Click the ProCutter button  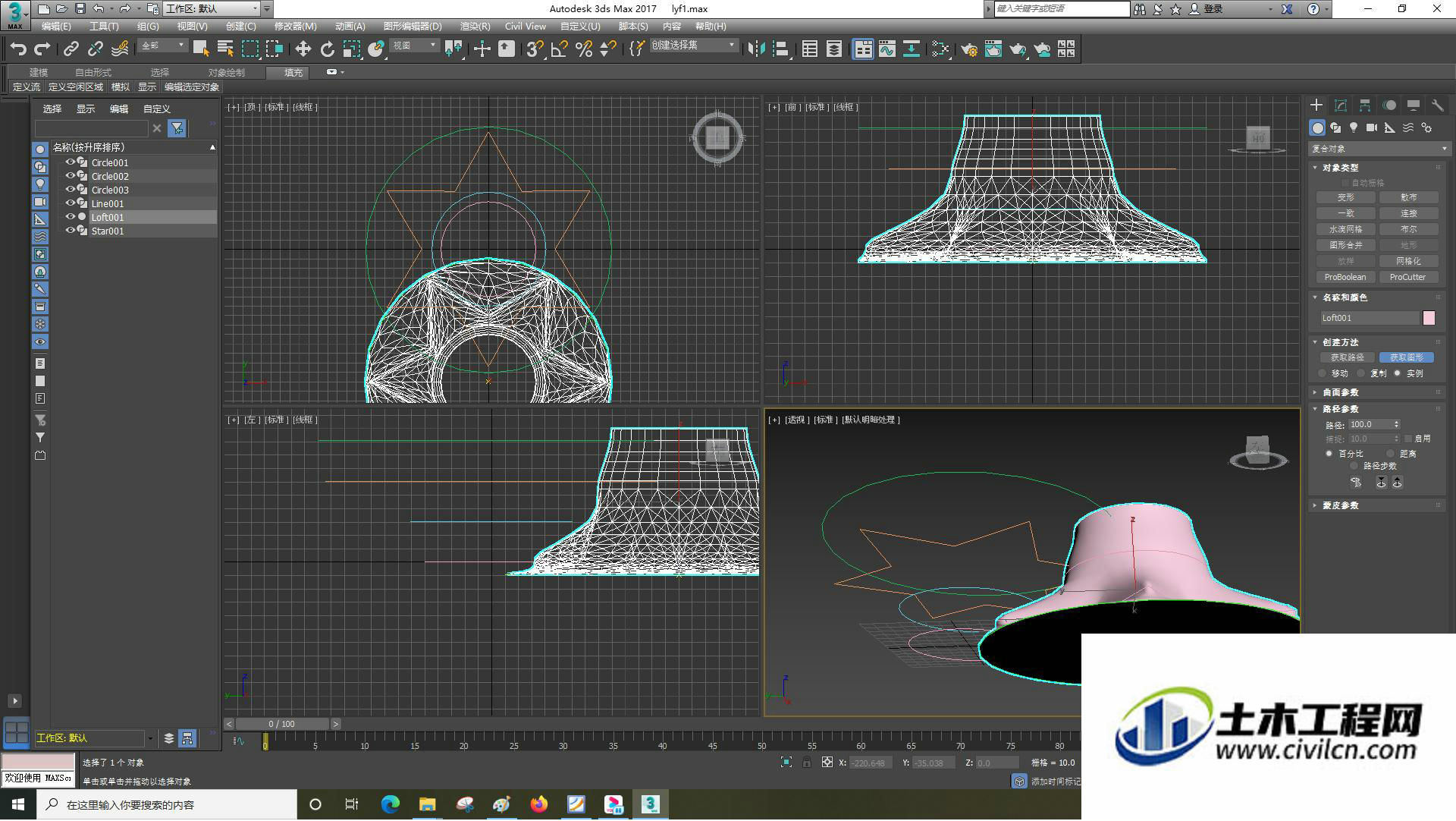1408,278
